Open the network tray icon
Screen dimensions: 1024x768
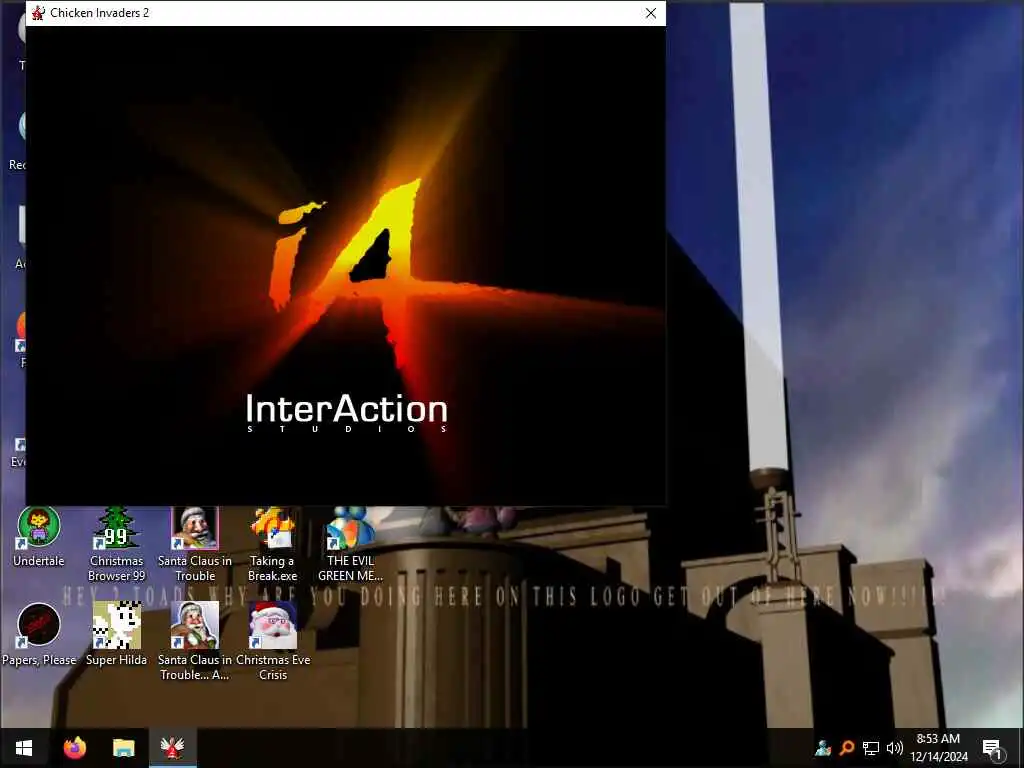871,748
